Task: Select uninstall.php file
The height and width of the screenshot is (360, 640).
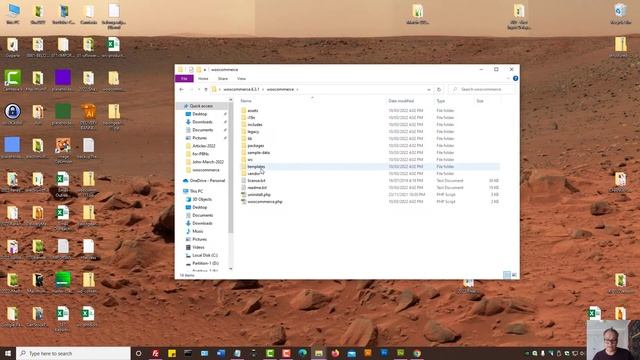Action: [259, 195]
